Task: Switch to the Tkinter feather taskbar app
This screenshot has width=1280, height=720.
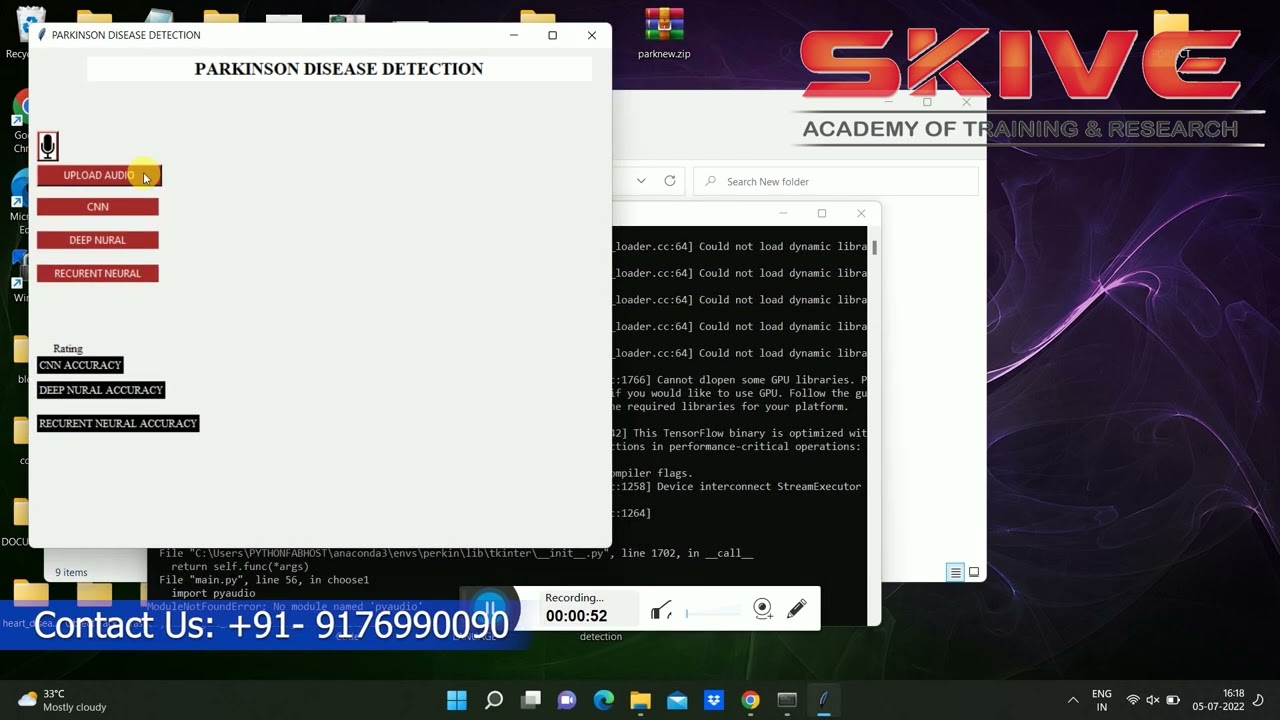Action: tap(824, 700)
